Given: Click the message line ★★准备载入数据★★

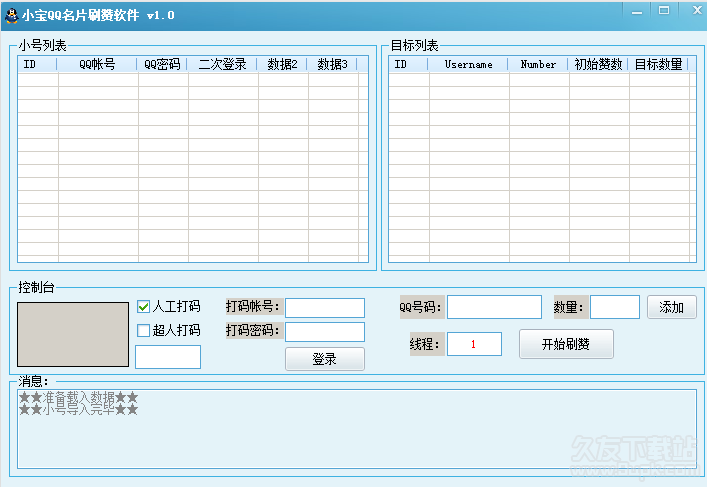Looking at the screenshot, I should pyautogui.click(x=78, y=398).
